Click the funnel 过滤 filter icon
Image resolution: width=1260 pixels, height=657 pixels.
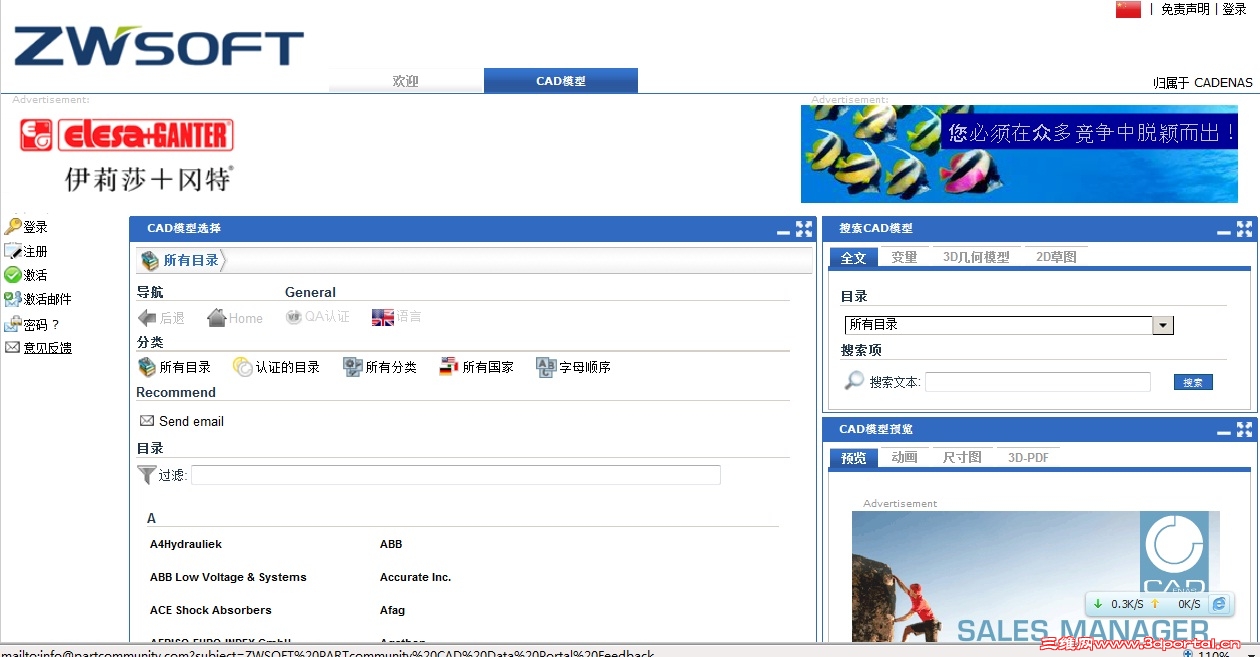[147, 475]
